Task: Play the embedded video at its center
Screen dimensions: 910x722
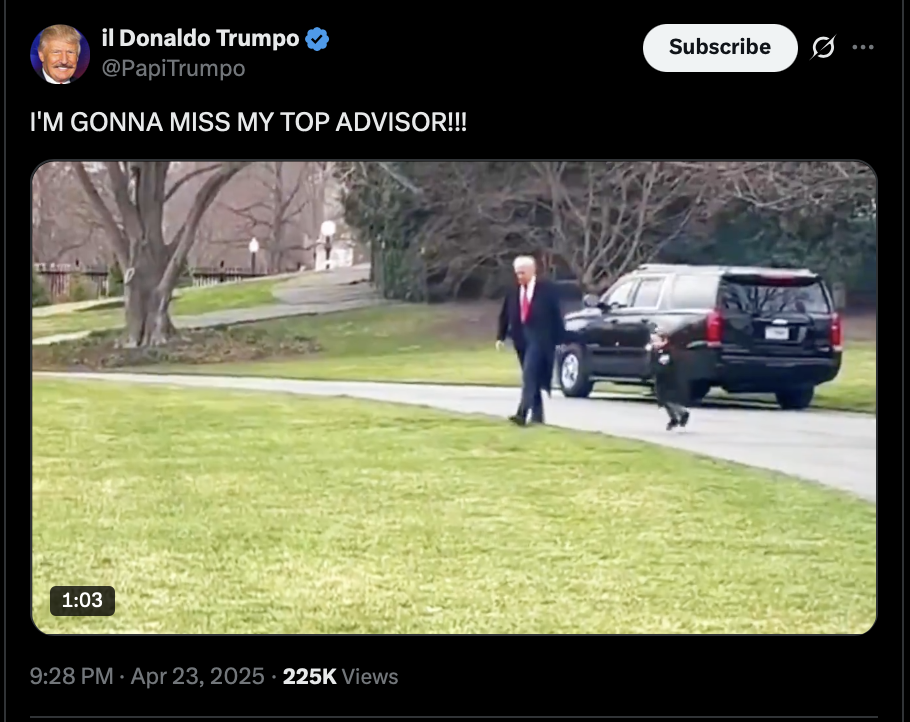Action: tap(454, 398)
